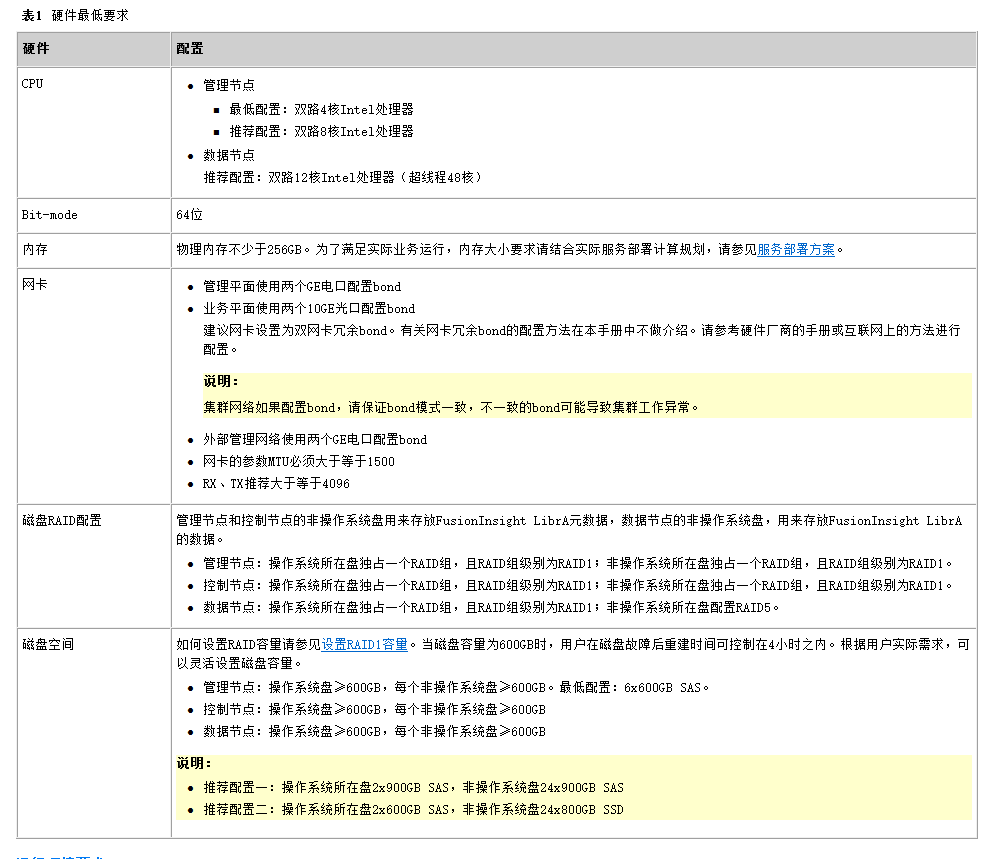991x859 pixels.
Task: Click 管理平面使用两个GE电口配置bond line
Action: point(302,287)
